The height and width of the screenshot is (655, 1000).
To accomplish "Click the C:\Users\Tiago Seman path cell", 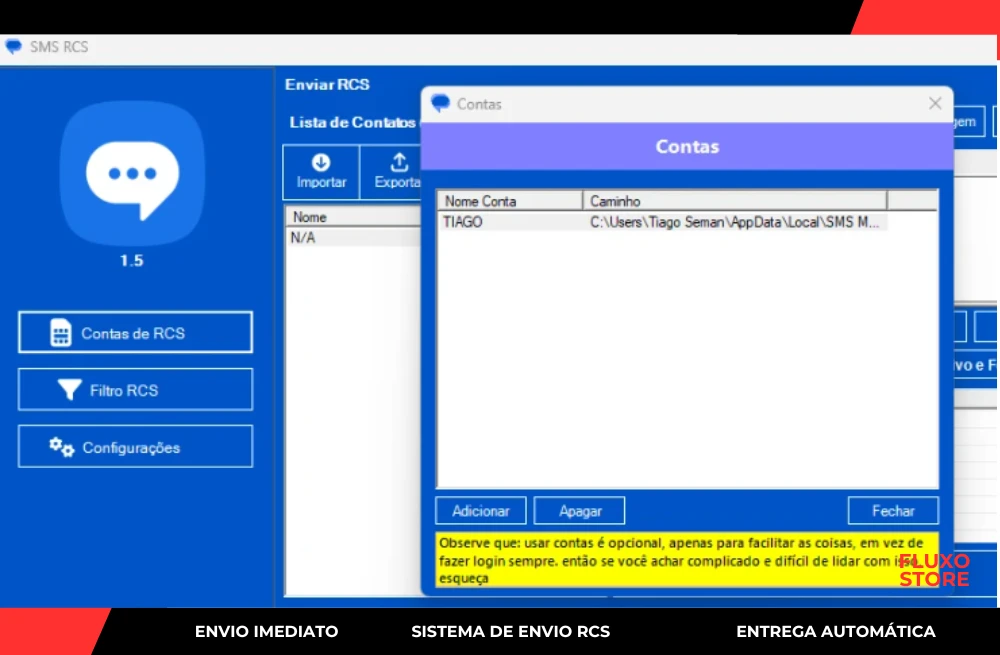I will pos(736,222).
